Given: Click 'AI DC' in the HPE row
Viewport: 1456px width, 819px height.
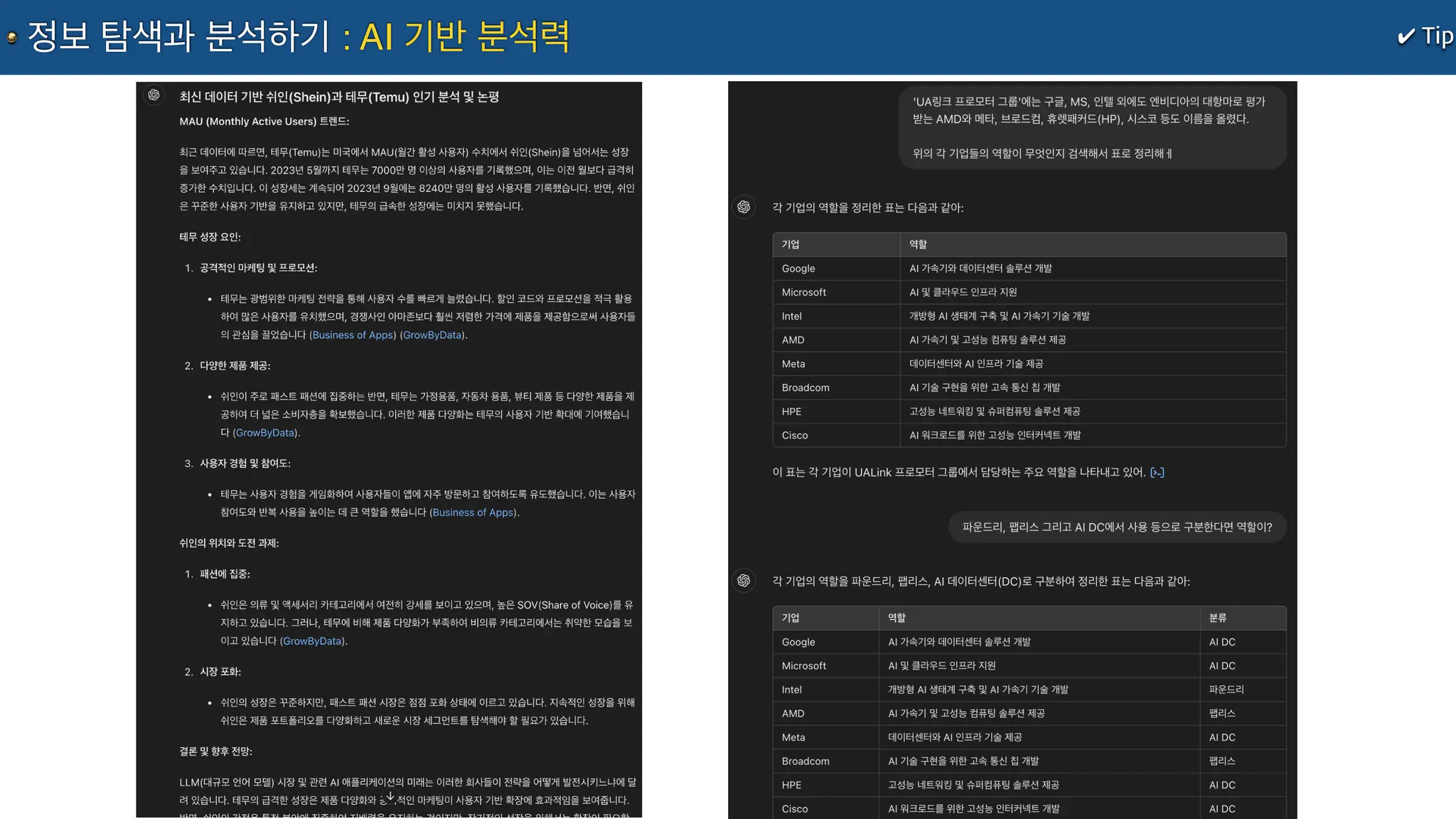Looking at the screenshot, I should 1222,785.
